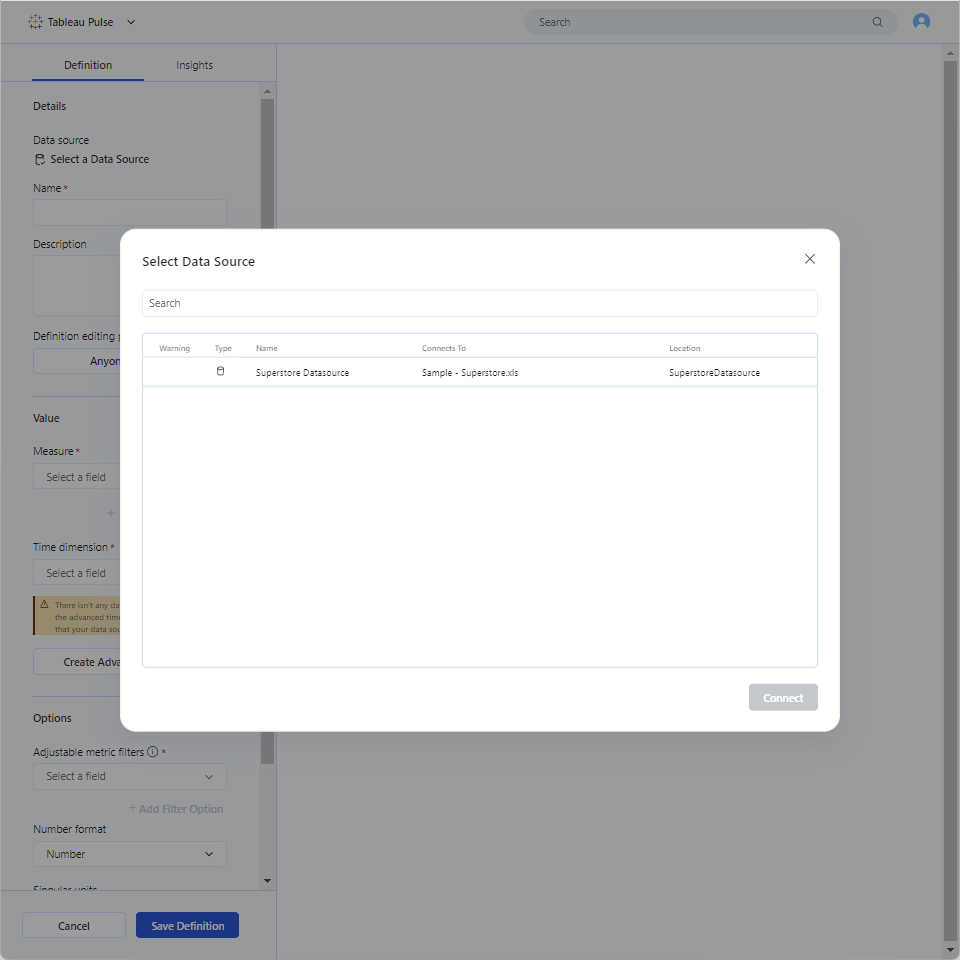
Task: Click the Anyone editing option button
Action: [77, 361]
